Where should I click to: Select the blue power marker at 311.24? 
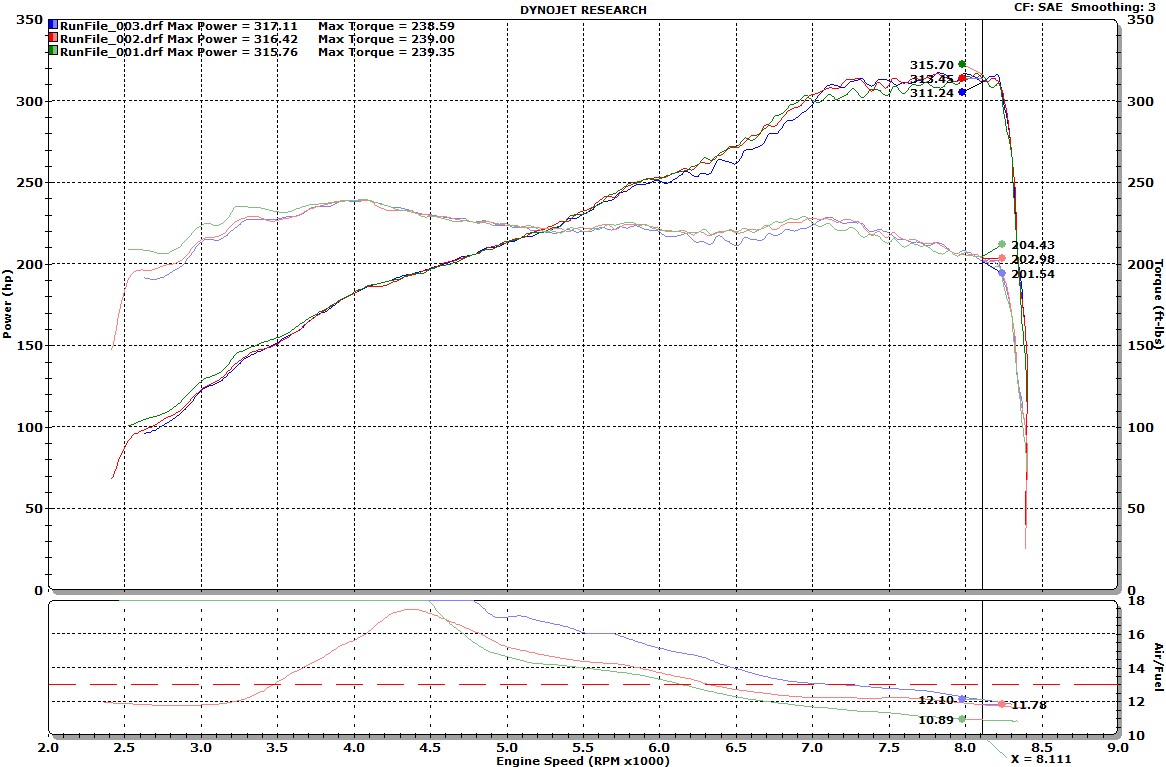pyautogui.click(x=962, y=92)
